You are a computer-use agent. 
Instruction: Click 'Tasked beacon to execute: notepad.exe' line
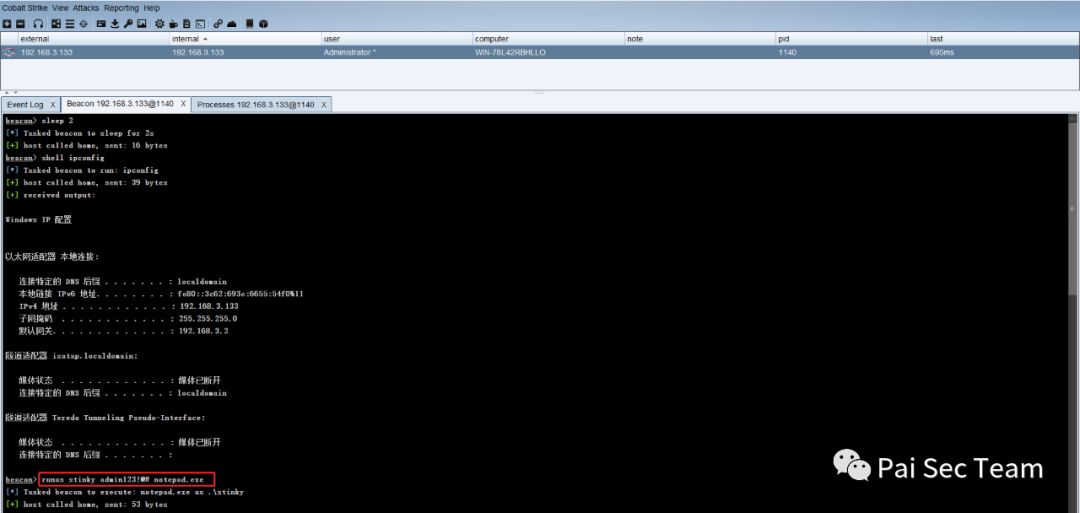click(125, 492)
